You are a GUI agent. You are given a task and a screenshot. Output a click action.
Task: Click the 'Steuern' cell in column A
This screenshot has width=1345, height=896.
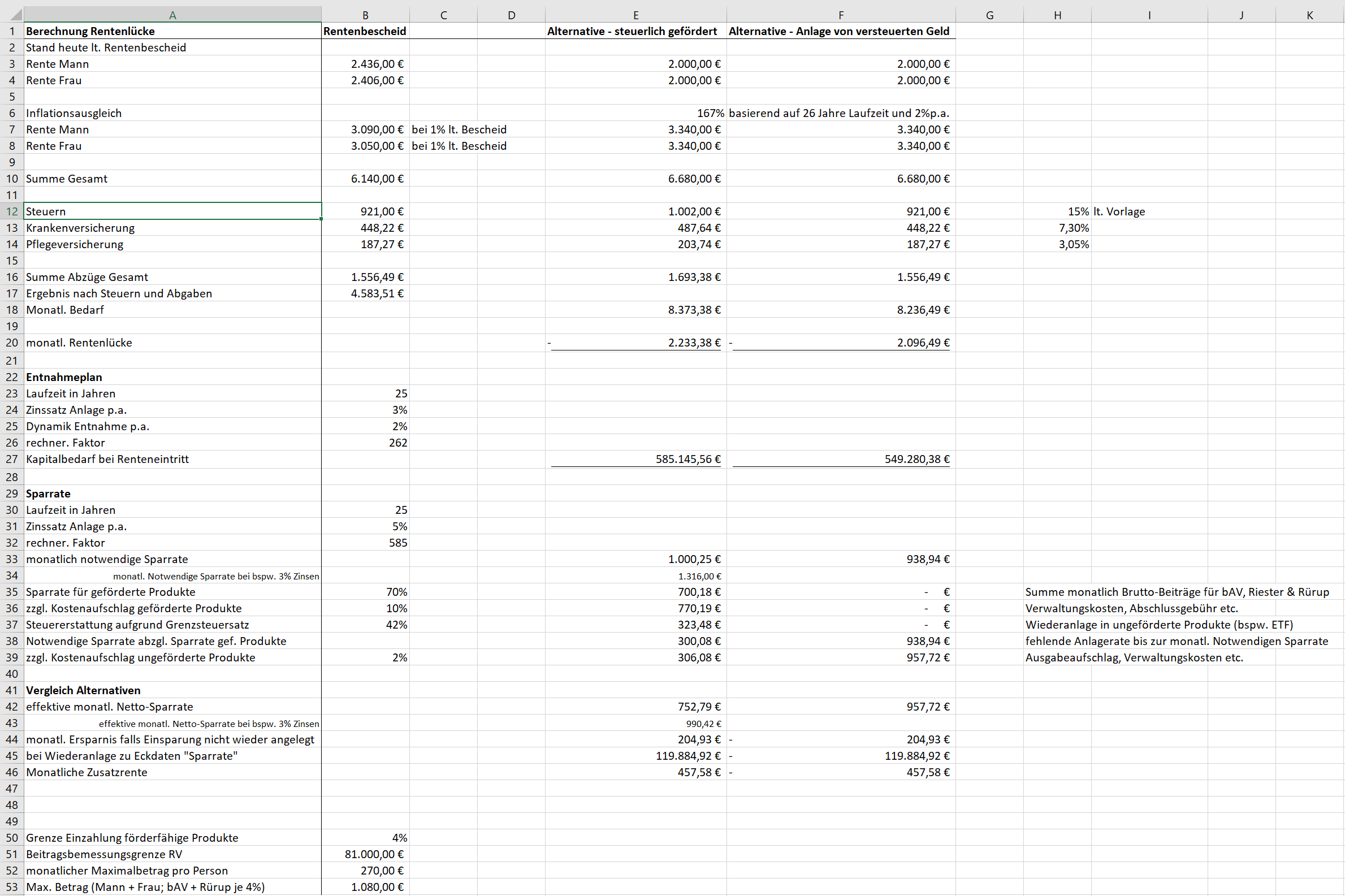[46, 211]
